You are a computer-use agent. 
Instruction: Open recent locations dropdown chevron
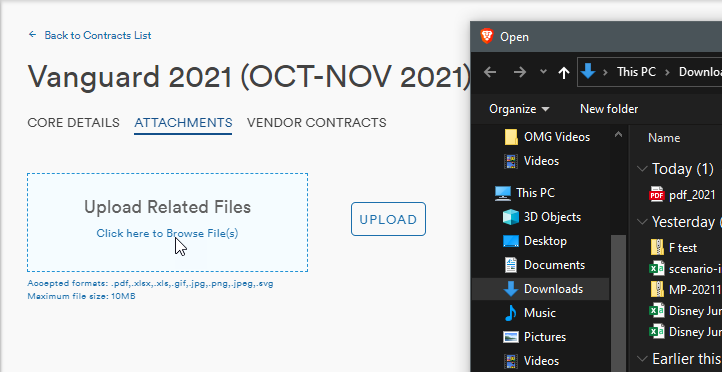(x=543, y=72)
